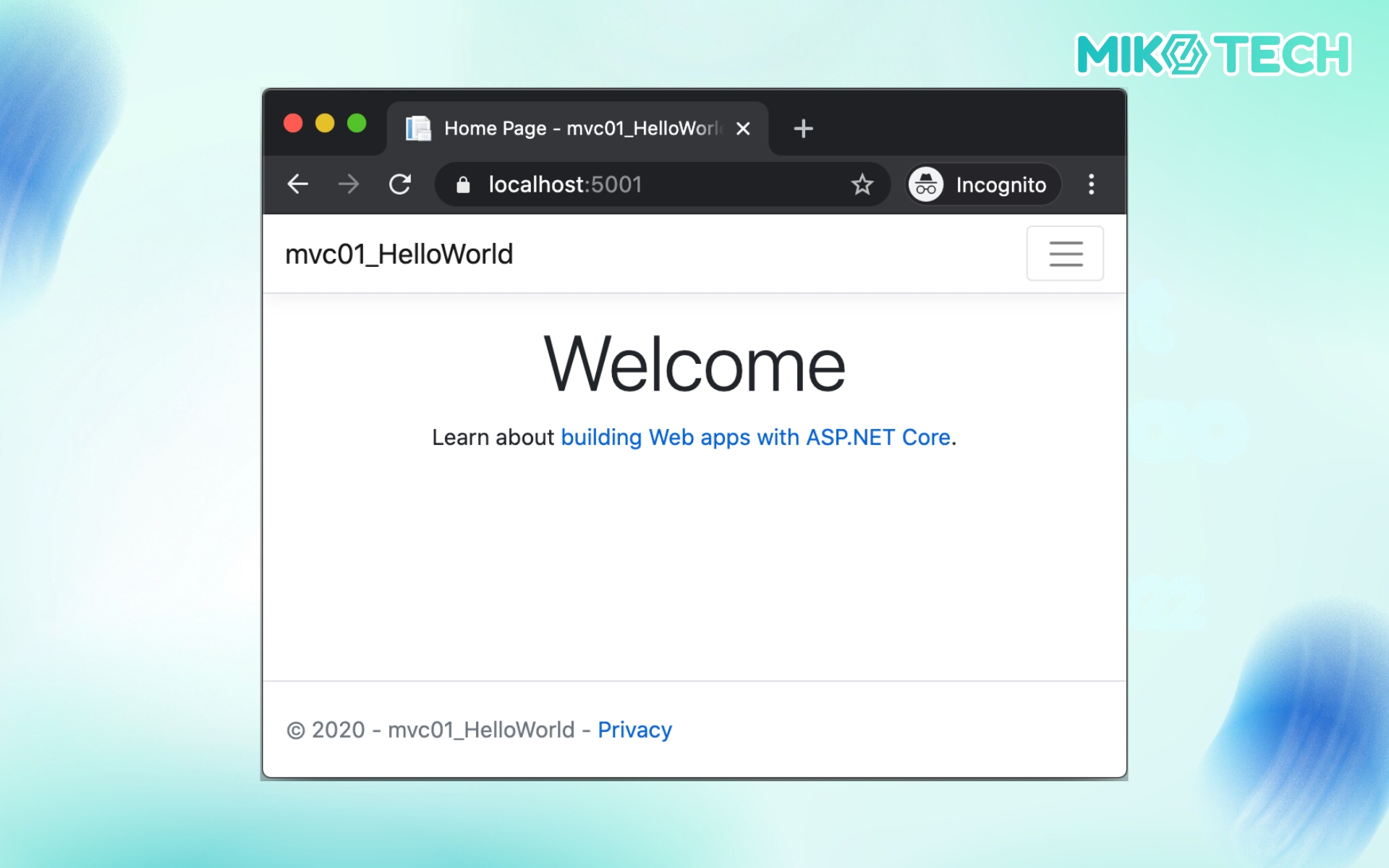Screen dimensions: 1389x868
Task: Click the yellow minimize window button
Action: (325, 124)
